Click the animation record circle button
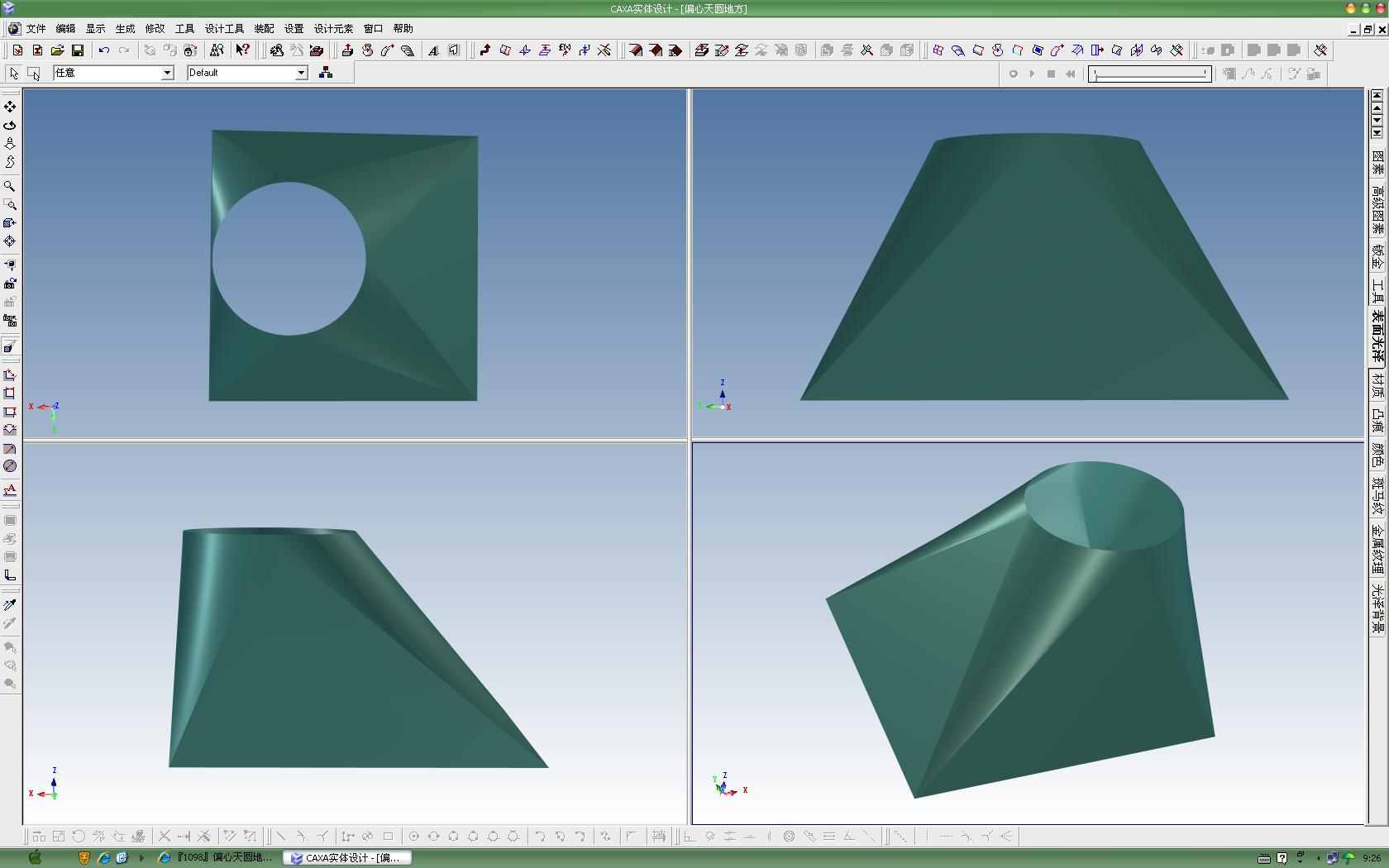Image resolution: width=1389 pixels, height=868 pixels. click(1013, 74)
